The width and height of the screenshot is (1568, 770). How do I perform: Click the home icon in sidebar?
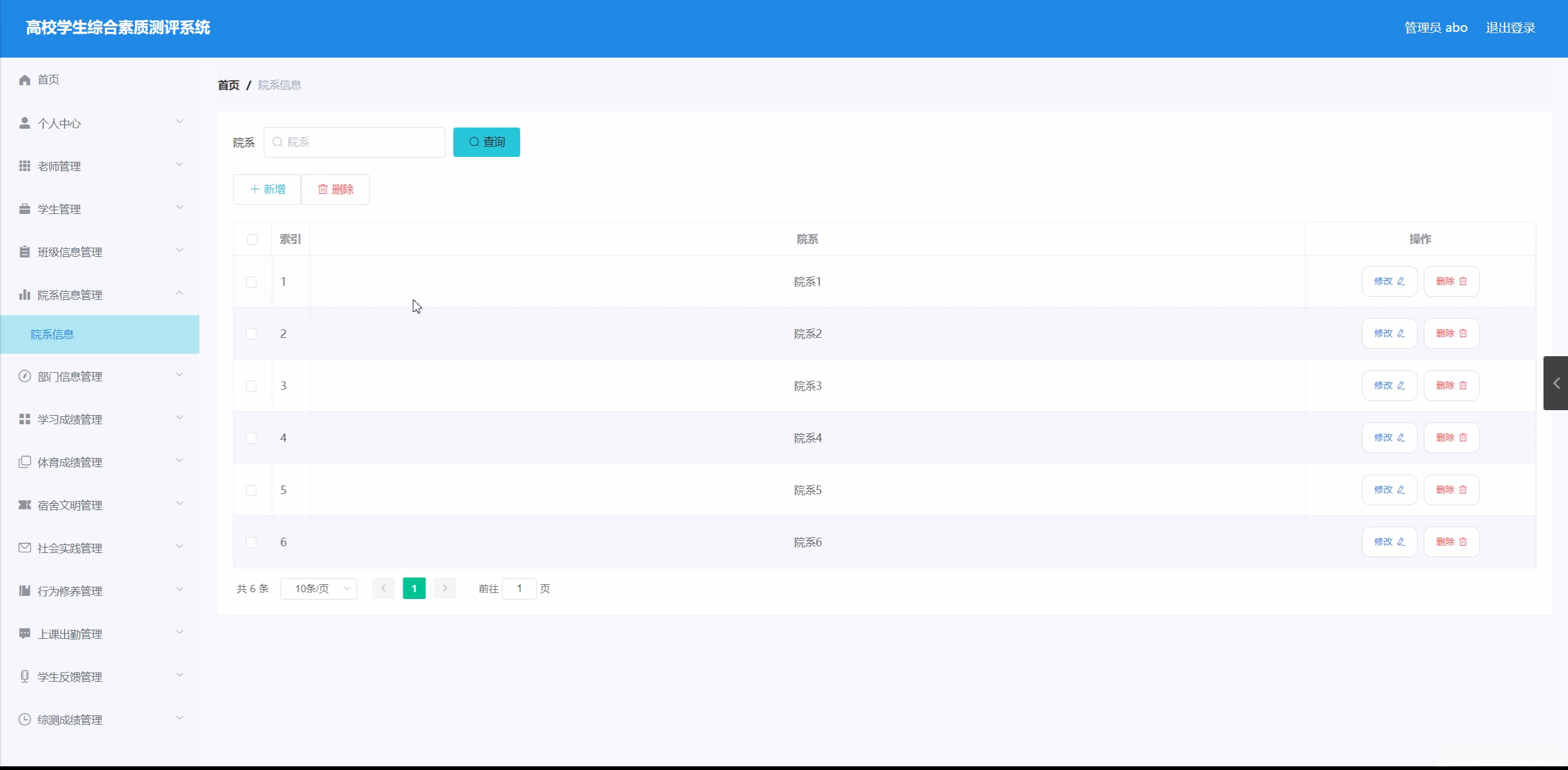click(25, 80)
